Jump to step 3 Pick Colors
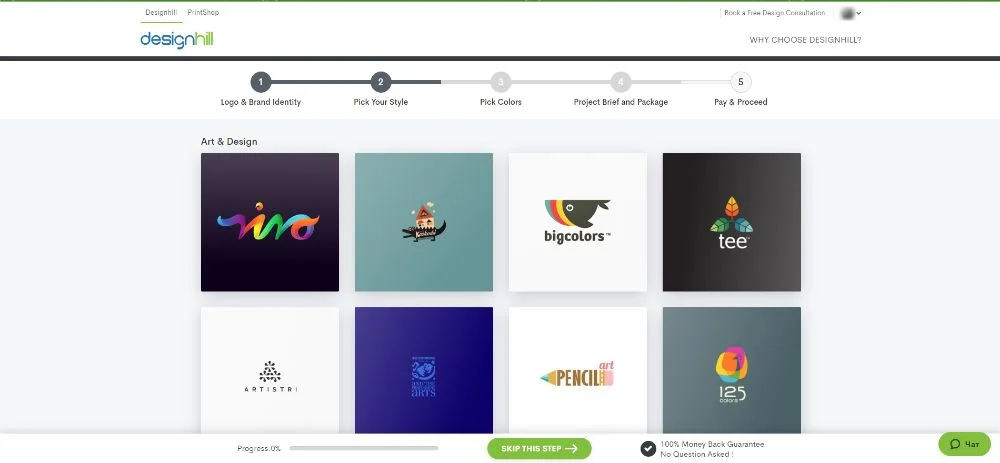The image size is (1000, 463). (501, 82)
